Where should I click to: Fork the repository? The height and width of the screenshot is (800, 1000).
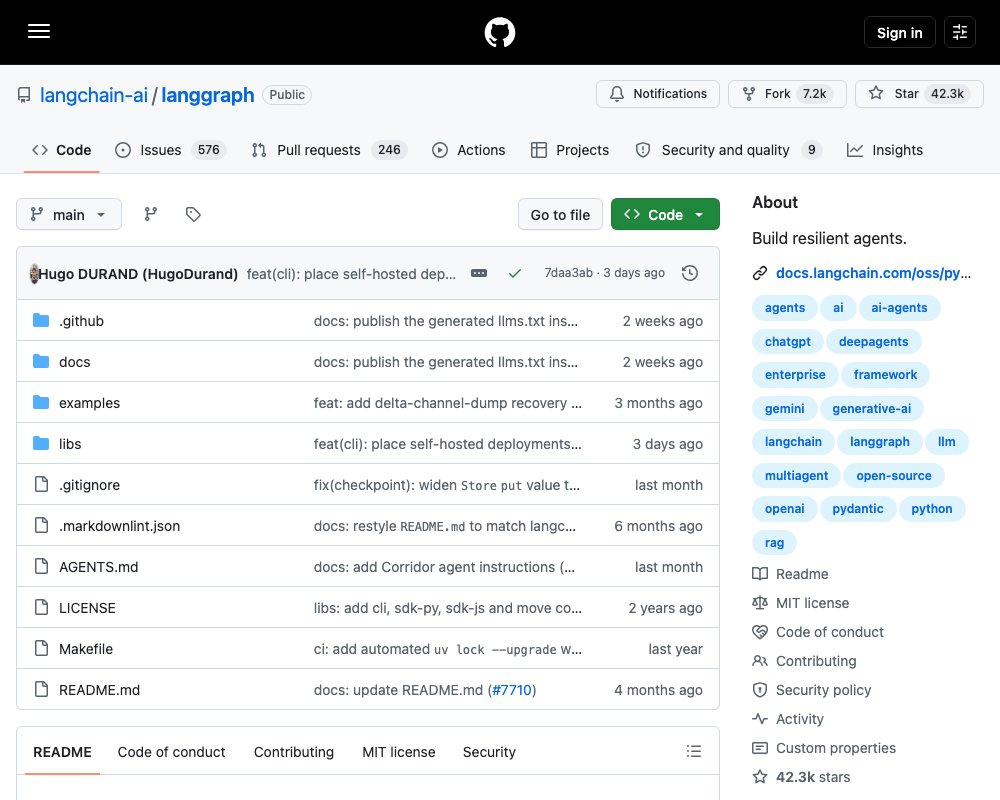click(x=787, y=94)
